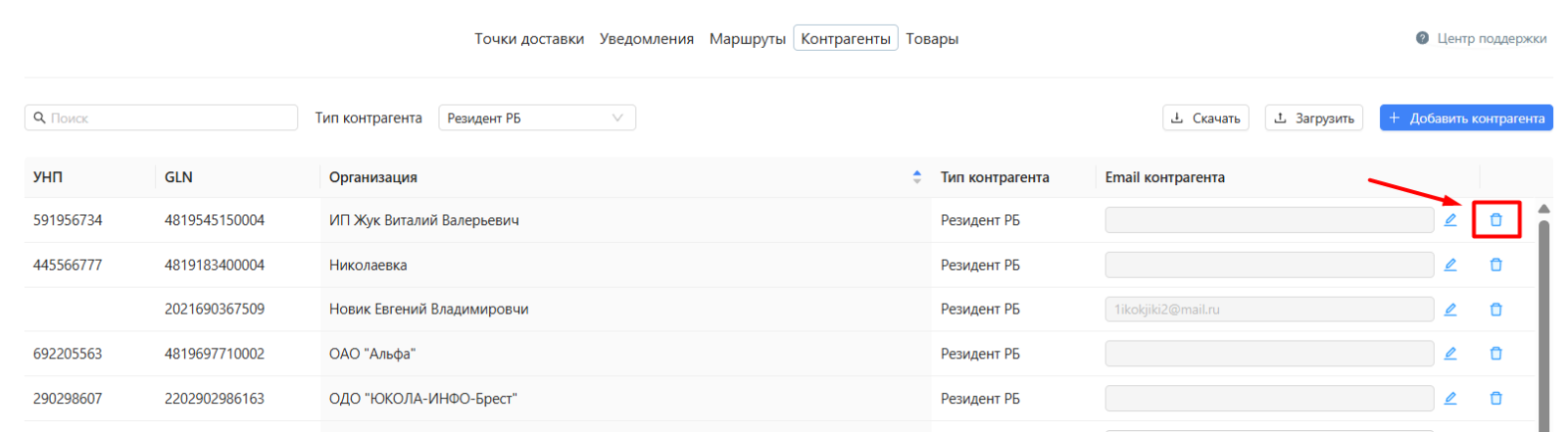Click the Скачать button
The height and width of the screenshot is (432, 1568).
(x=1205, y=118)
